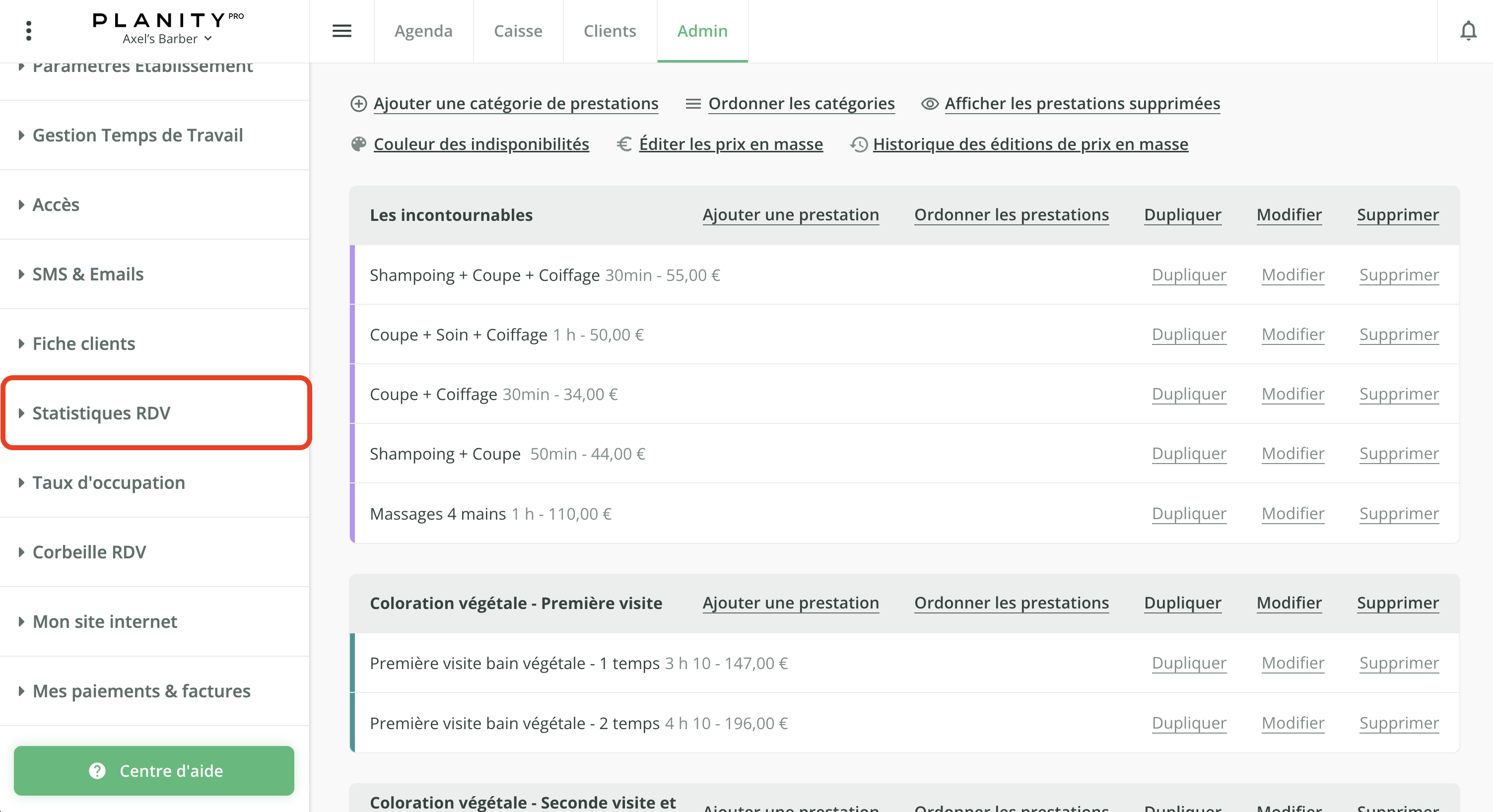Click Ordonner les catégories

pos(801,104)
